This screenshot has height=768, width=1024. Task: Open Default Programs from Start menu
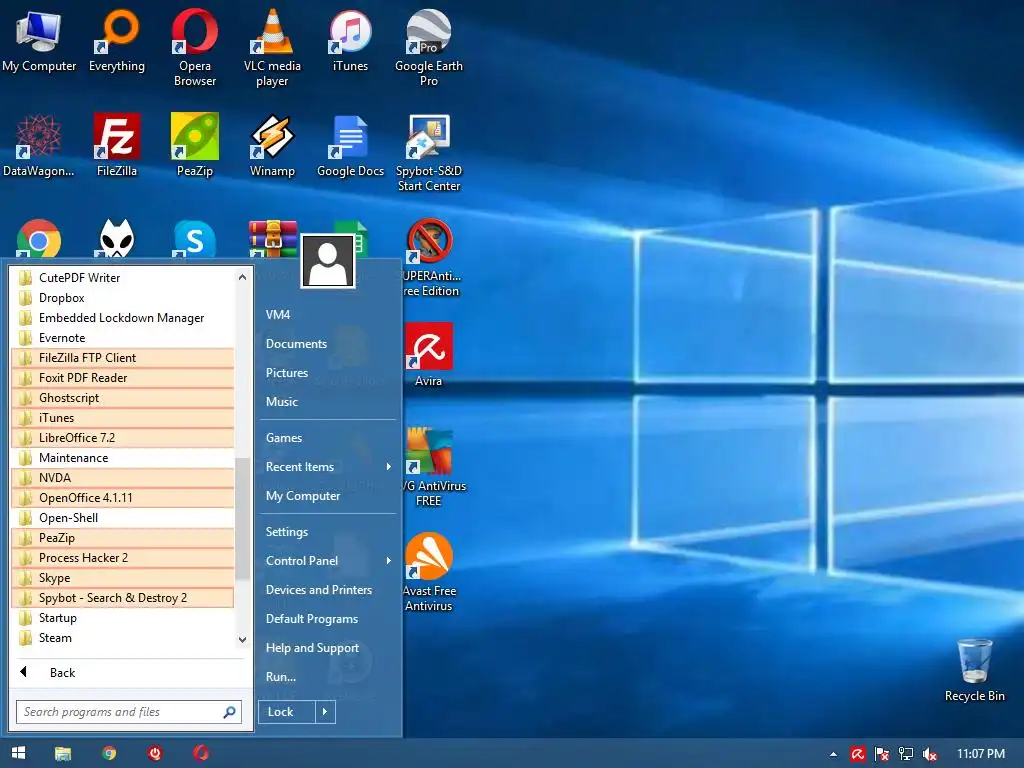click(x=327, y=618)
